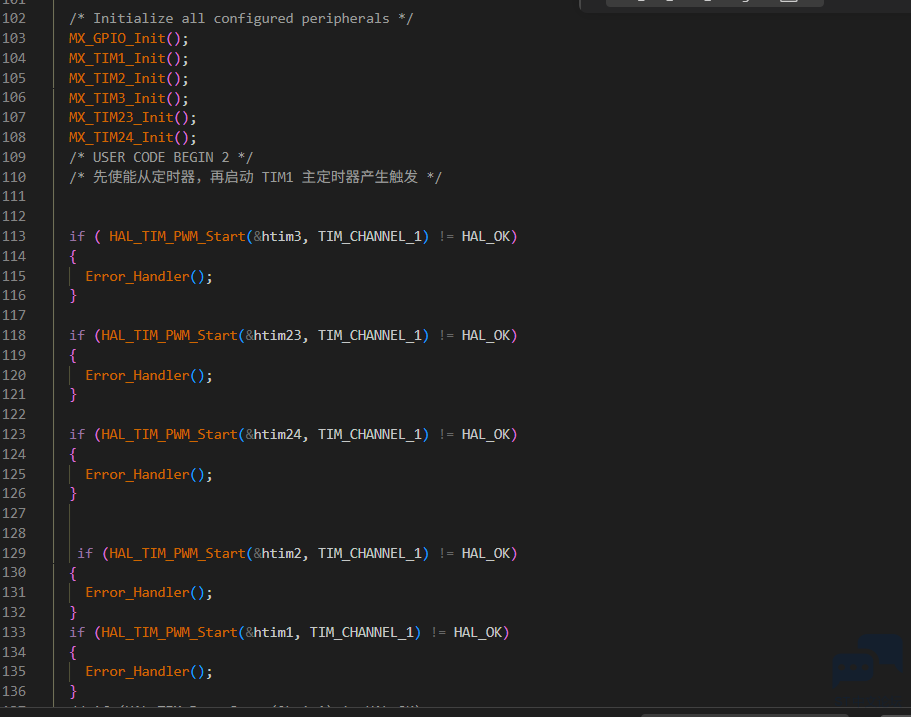Click the 'Initialize all configured peripherals' comment
Viewport: 911px width, 717px height.
tap(241, 19)
